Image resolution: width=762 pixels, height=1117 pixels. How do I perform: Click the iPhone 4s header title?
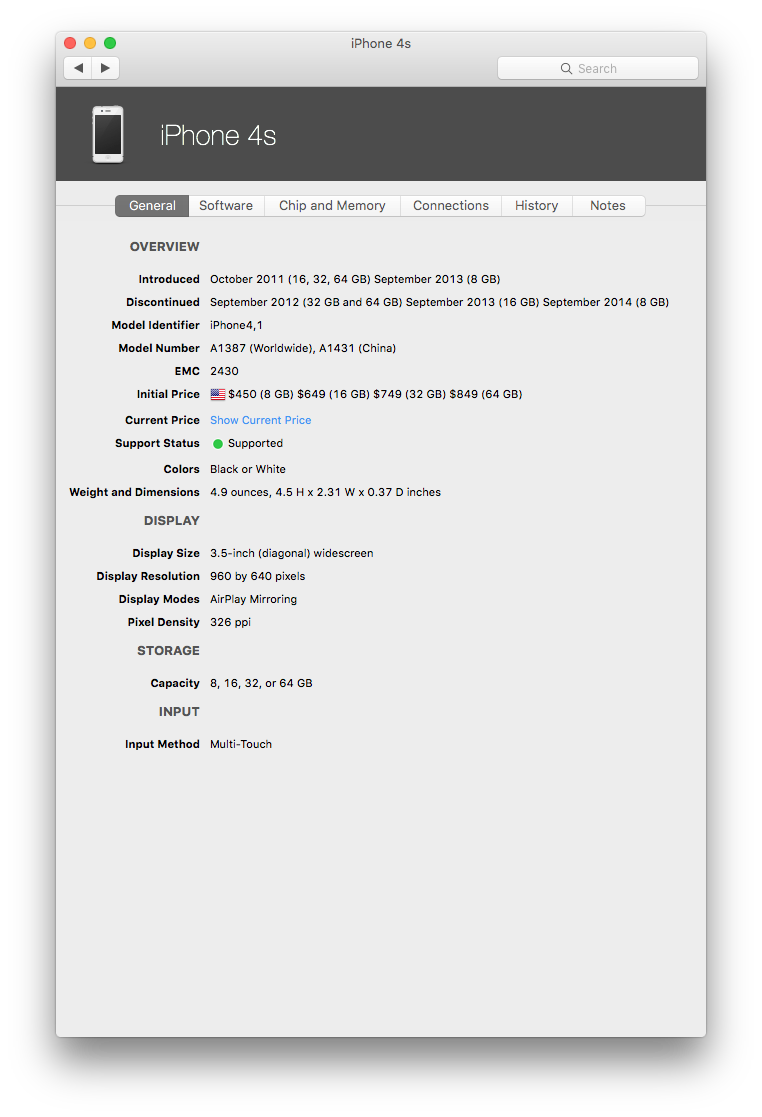(x=218, y=135)
